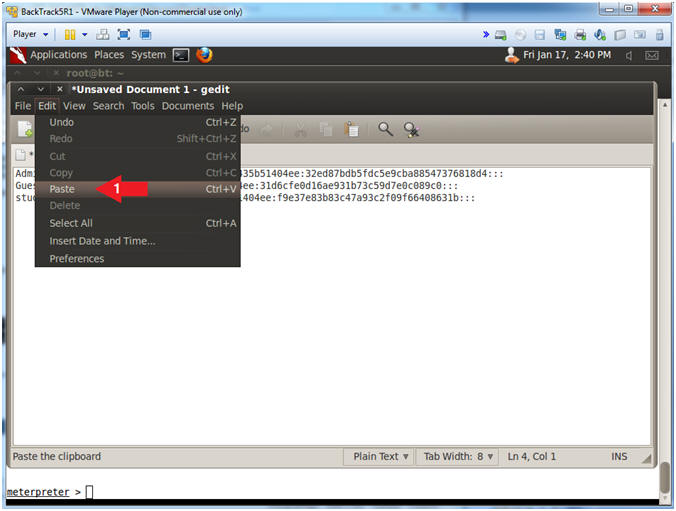Click the VMware hard disk device icon
676x511 pixels.
(501, 35)
